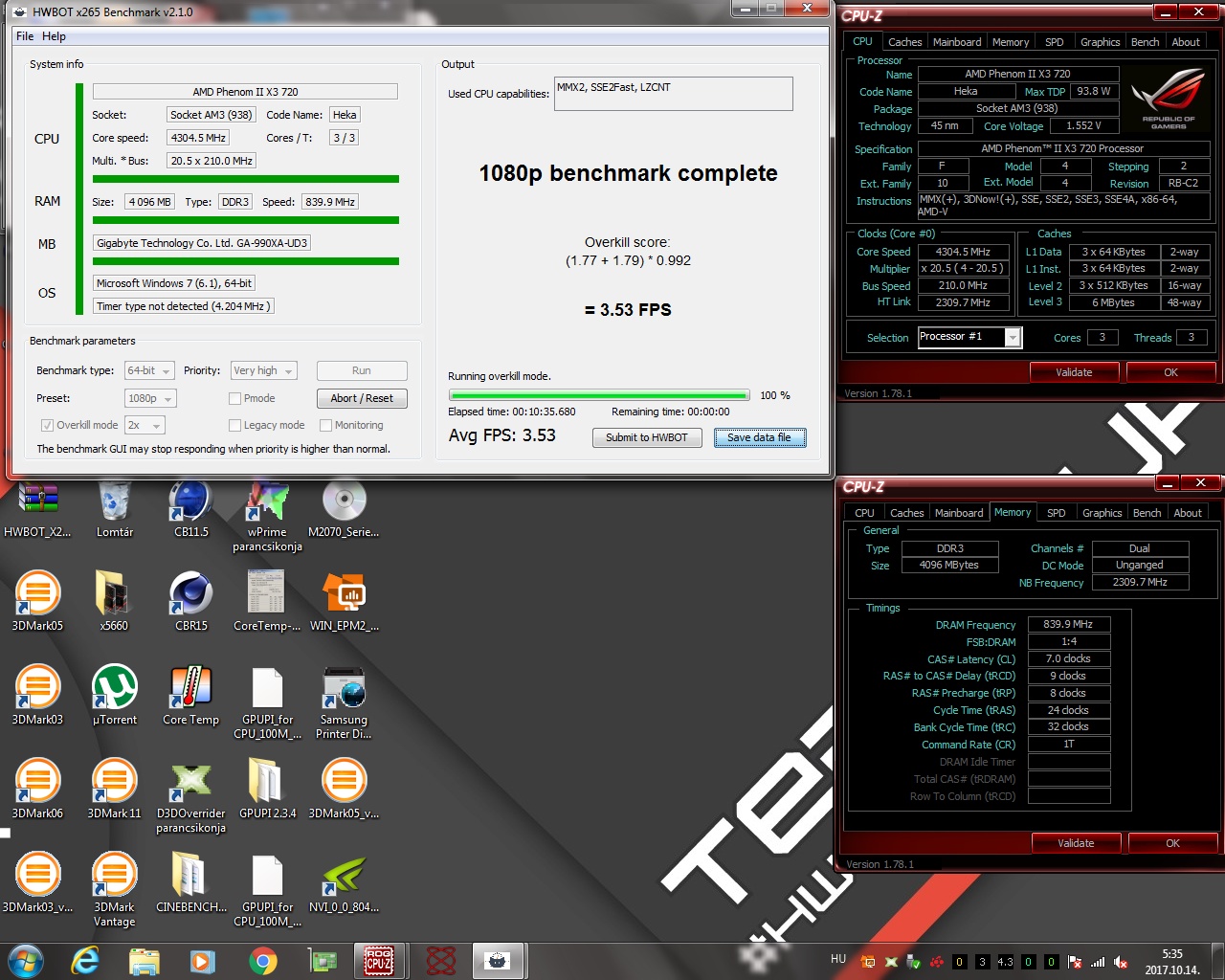Click the DRAM Frequency 839.9 MHz value
1225x980 pixels.
(1069, 624)
